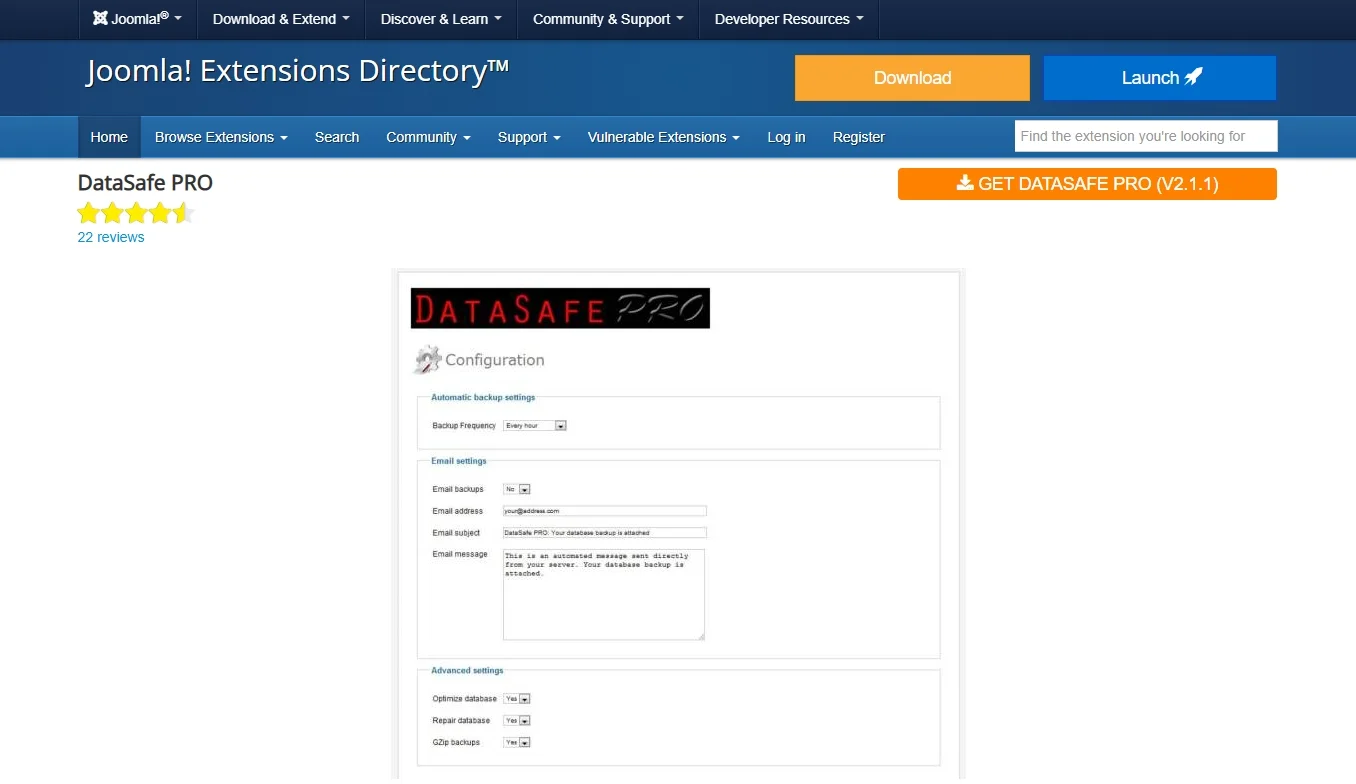Expand the Community dropdown in blue navbar
The image size is (1356, 784).
(428, 137)
